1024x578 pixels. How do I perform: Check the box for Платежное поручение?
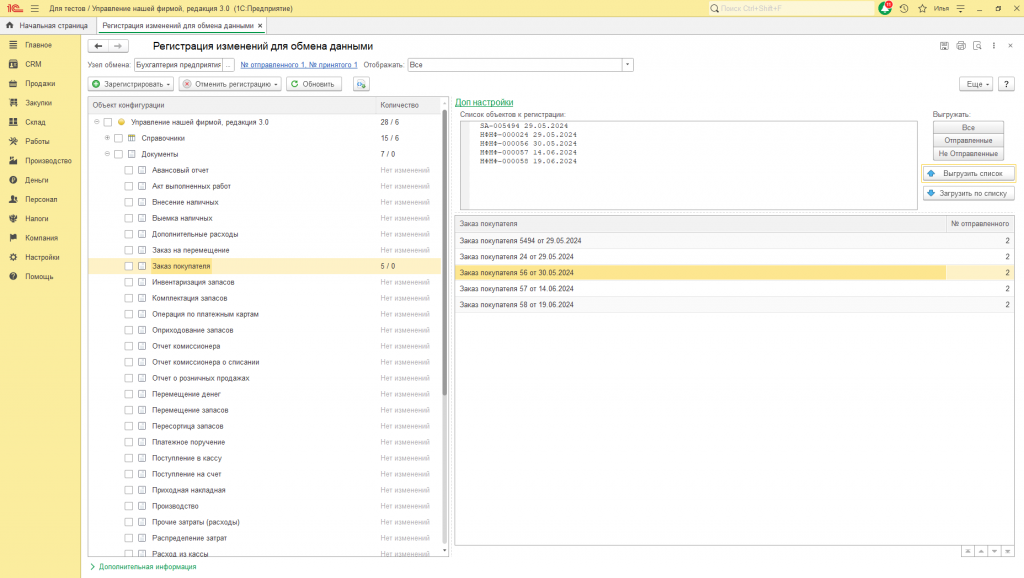(129, 442)
